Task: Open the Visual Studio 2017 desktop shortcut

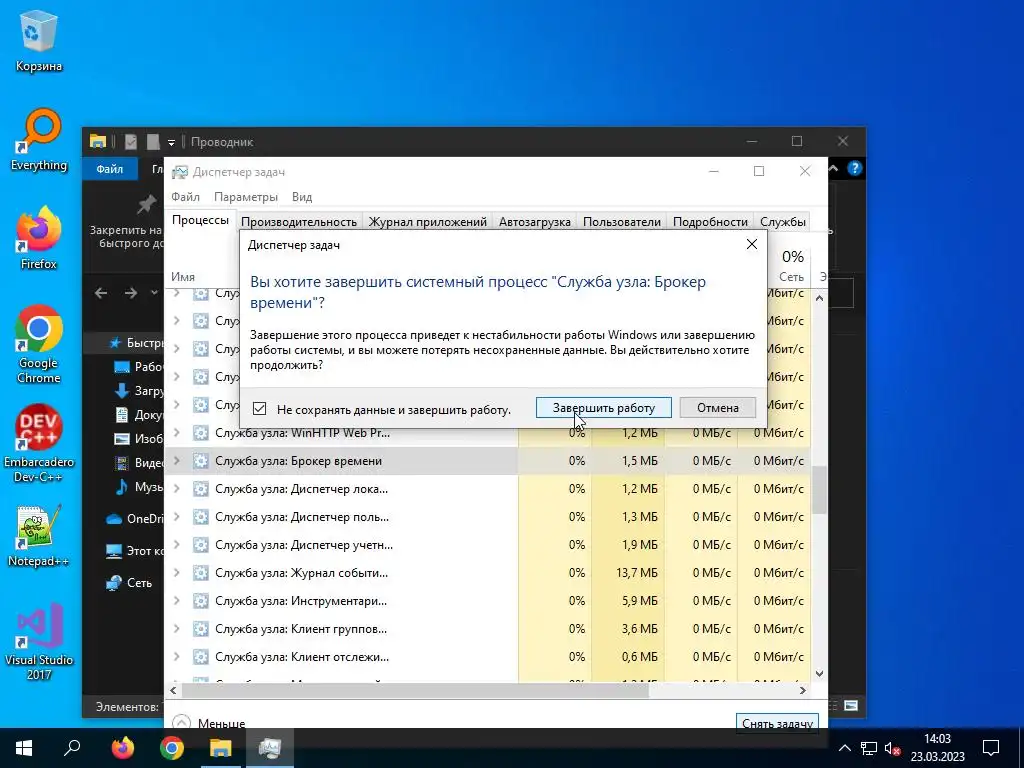Action: (x=39, y=641)
